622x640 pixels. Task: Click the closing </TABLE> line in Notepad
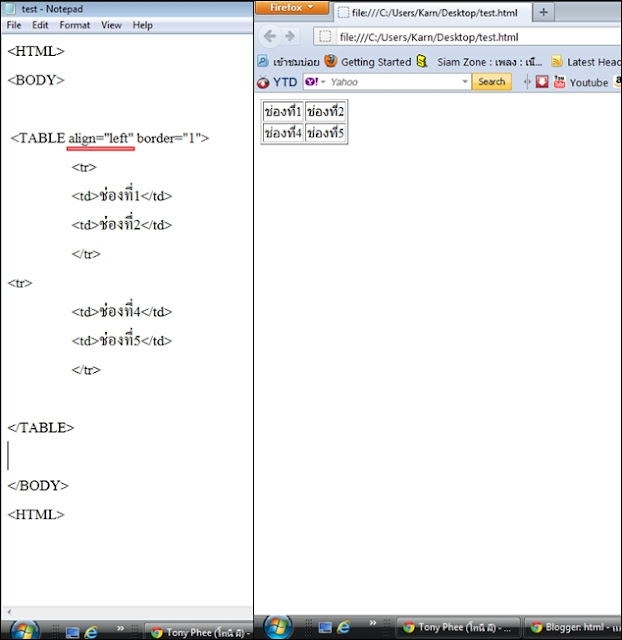click(41, 428)
